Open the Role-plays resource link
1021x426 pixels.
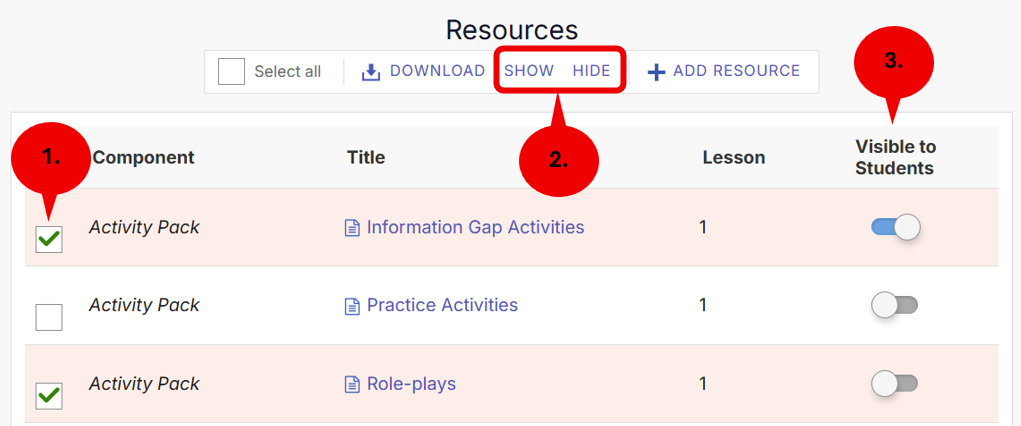[x=412, y=384]
